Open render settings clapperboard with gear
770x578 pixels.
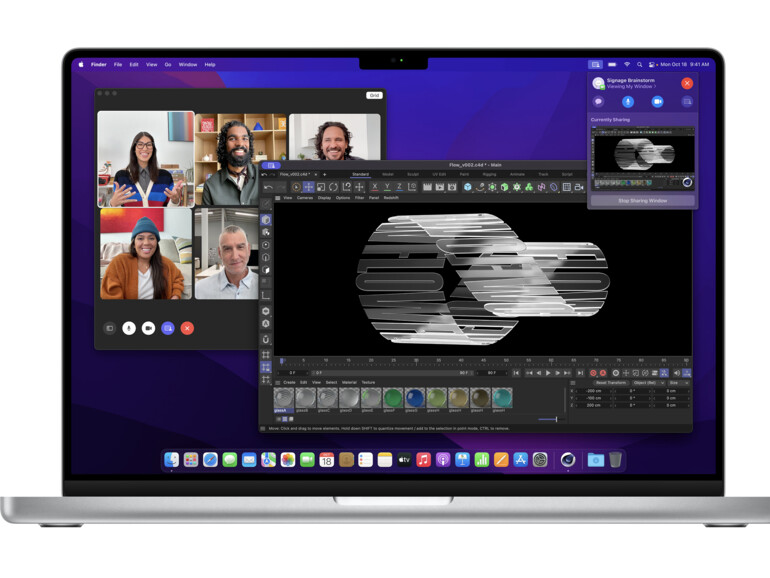coord(452,187)
